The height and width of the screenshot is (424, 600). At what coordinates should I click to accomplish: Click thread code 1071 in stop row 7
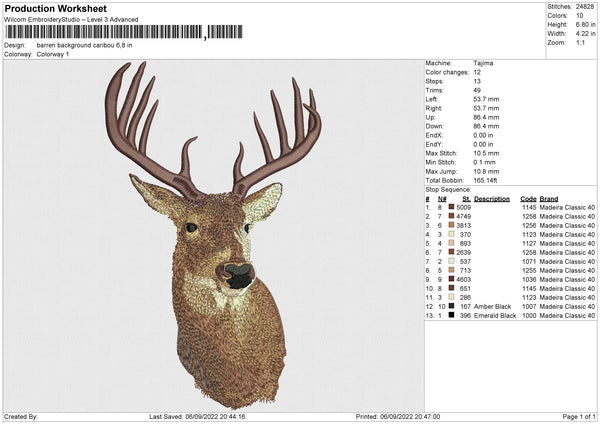click(529, 261)
